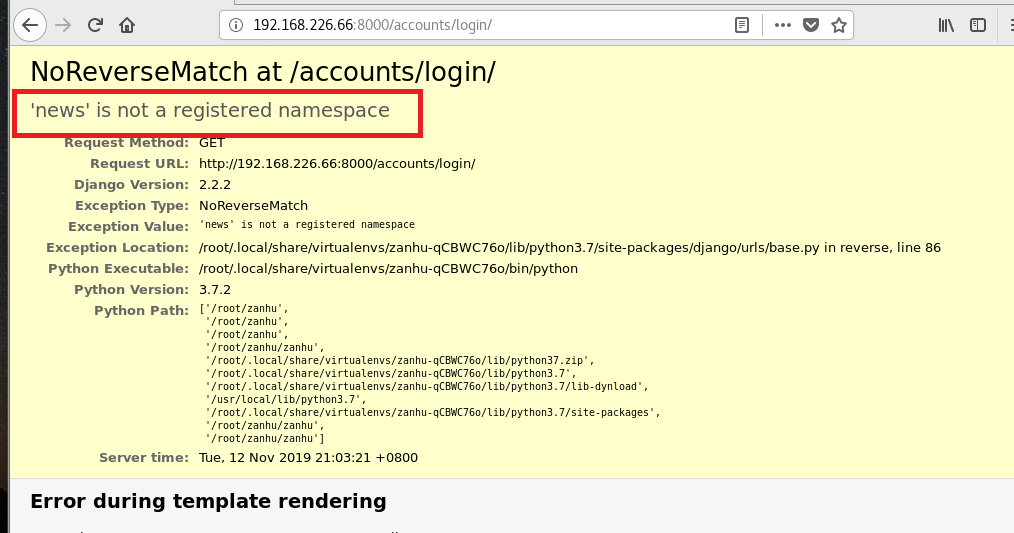The height and width of the screenshot is (533, 1014).
Task: Open the browser home page
Action: (127, 25)
